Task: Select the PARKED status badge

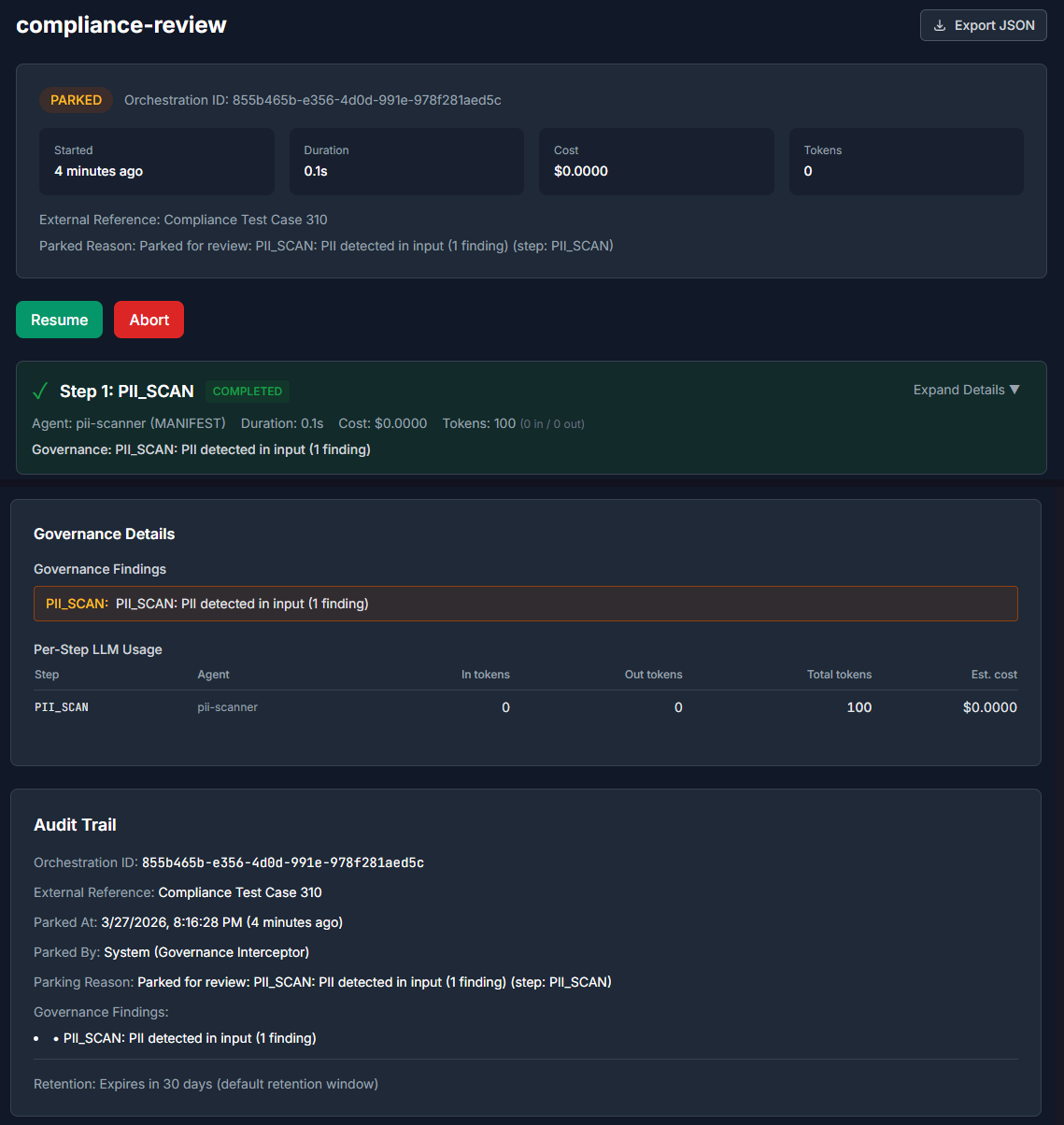Action: point(76,99)
